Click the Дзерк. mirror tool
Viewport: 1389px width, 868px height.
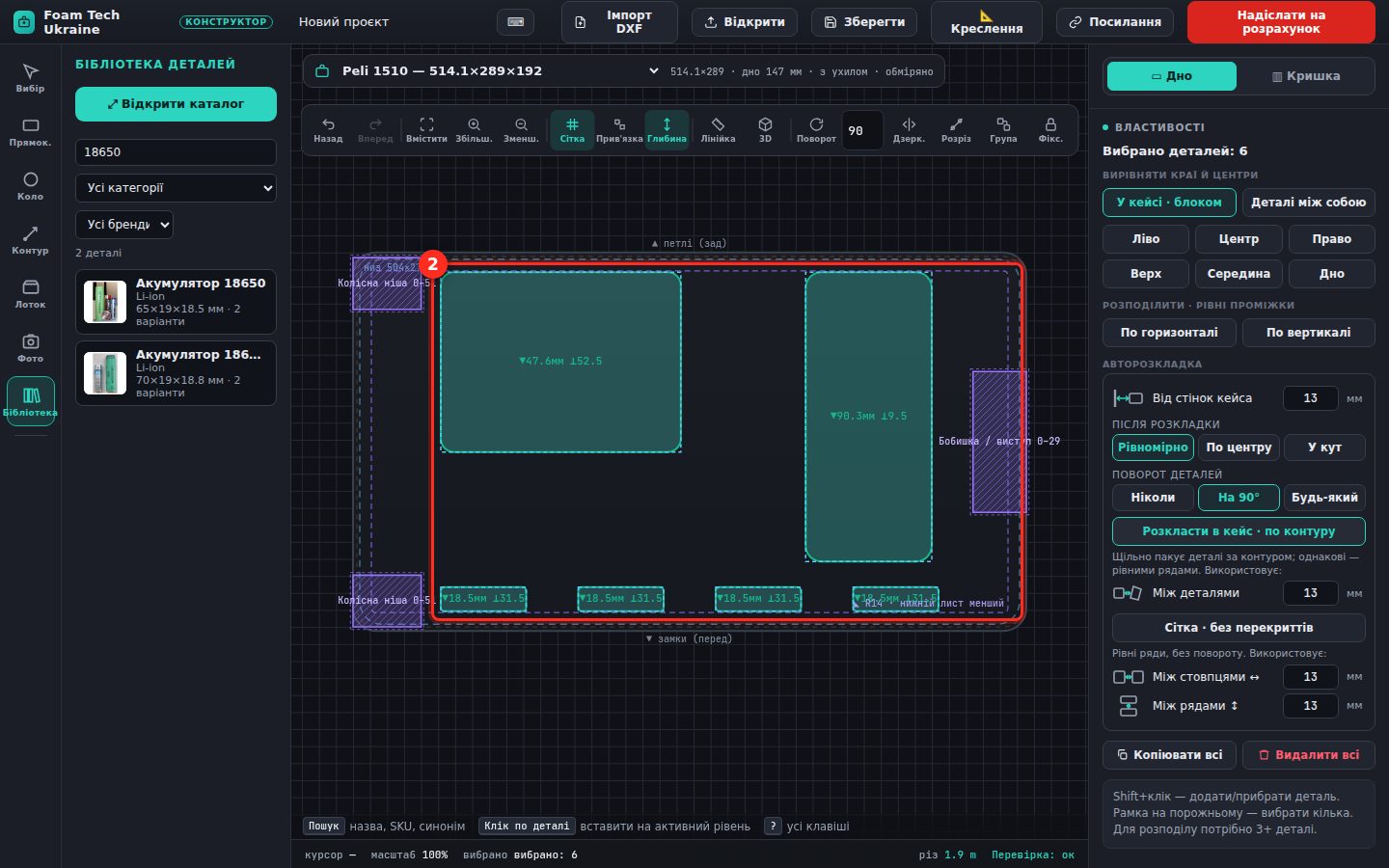pyautogui.click(x=909, y=130)
